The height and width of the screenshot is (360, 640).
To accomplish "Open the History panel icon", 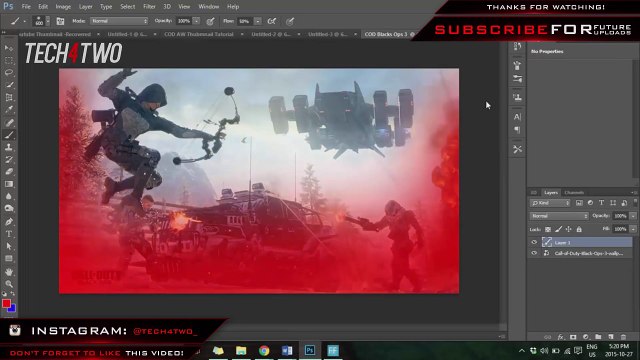I will pos(517,46).
